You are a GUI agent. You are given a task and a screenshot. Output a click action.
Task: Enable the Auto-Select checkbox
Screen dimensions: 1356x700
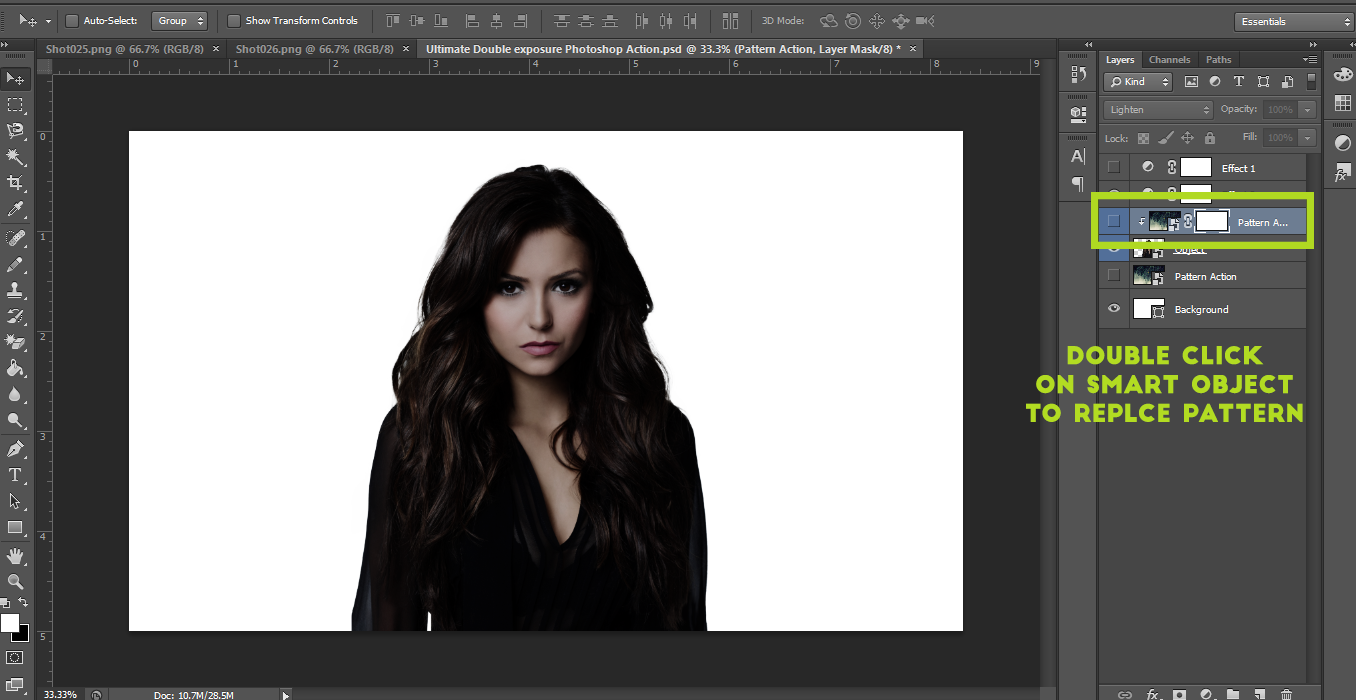coord(72,21)
